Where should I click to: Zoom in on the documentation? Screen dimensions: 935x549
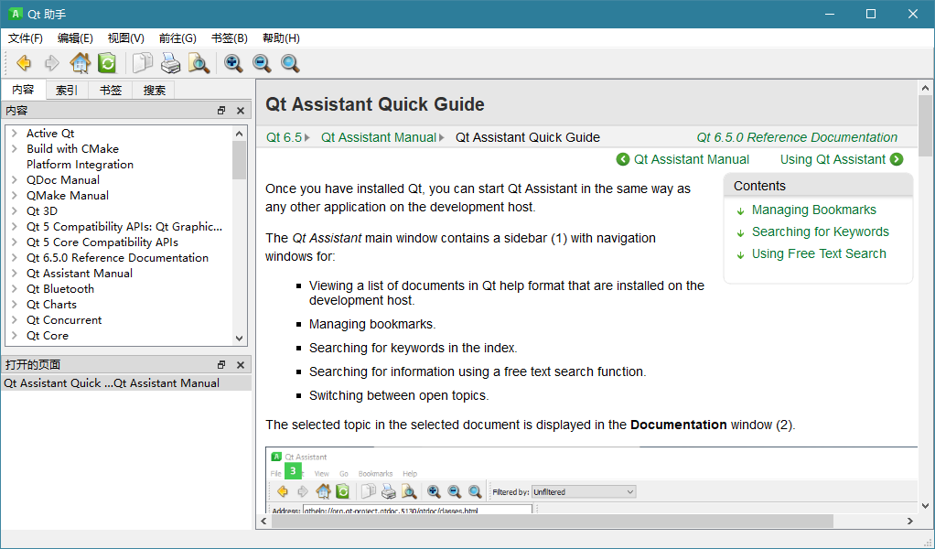[233, 63]
